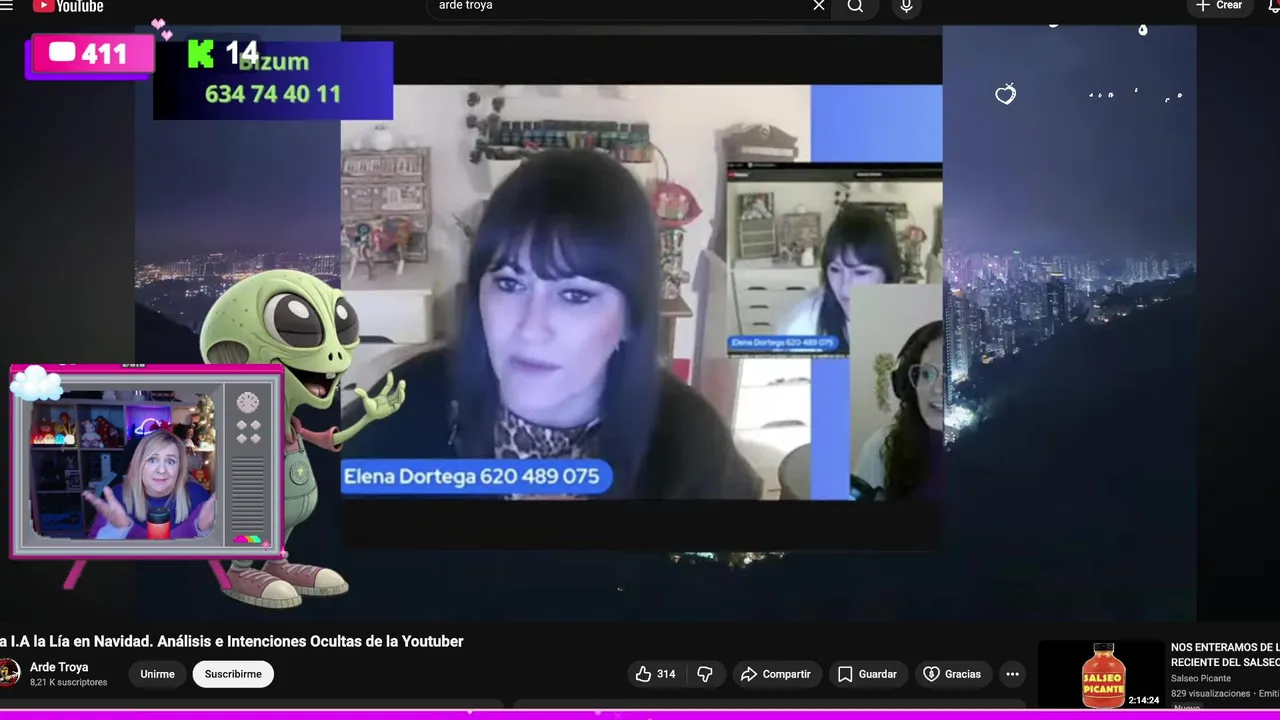Click the '8,21 K suscriptores' text
This screenshot has width=1280, height=720.
coord(68,683)
